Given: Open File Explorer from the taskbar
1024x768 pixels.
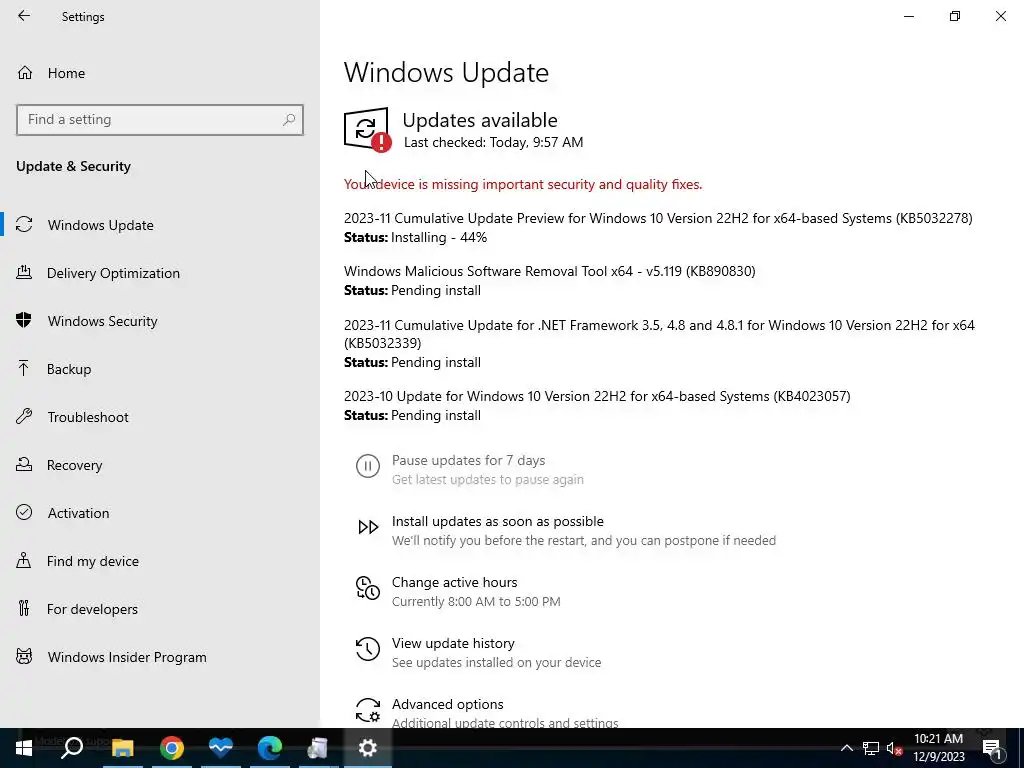Looking at the screenshot, I should pos(122,748).
